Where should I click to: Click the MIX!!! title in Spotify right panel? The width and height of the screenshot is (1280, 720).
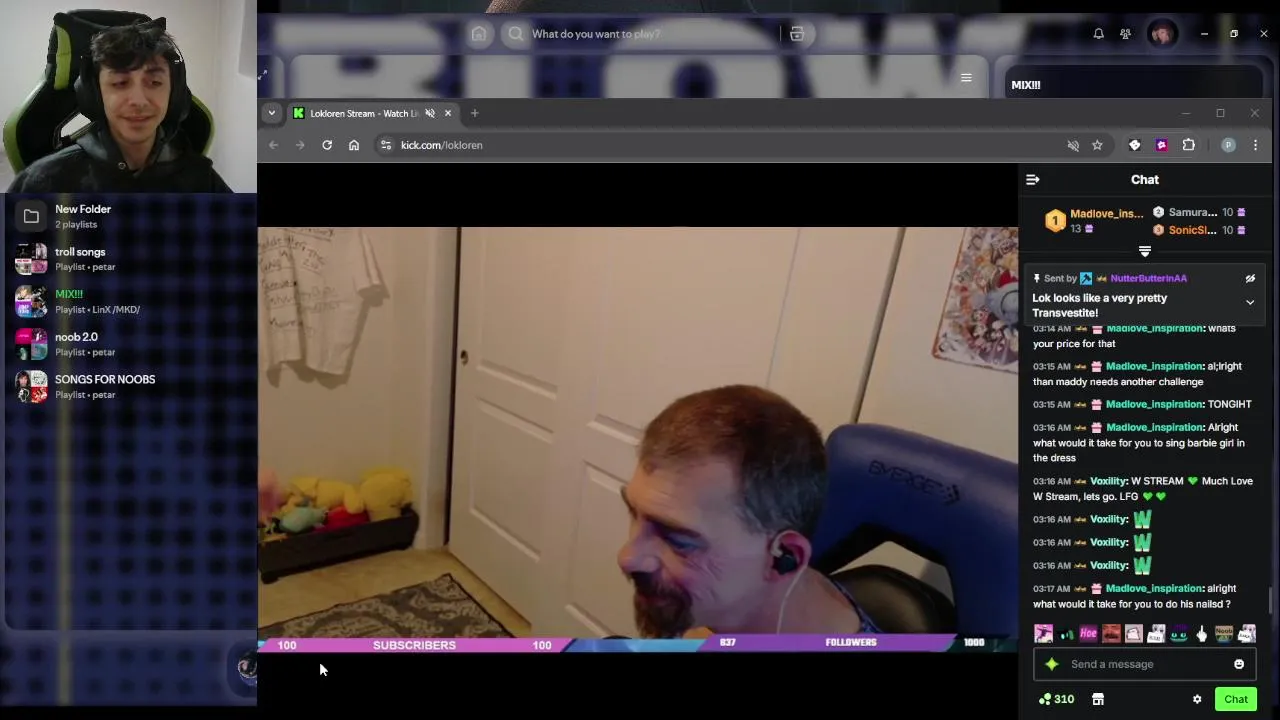[x=1026, y=85]
